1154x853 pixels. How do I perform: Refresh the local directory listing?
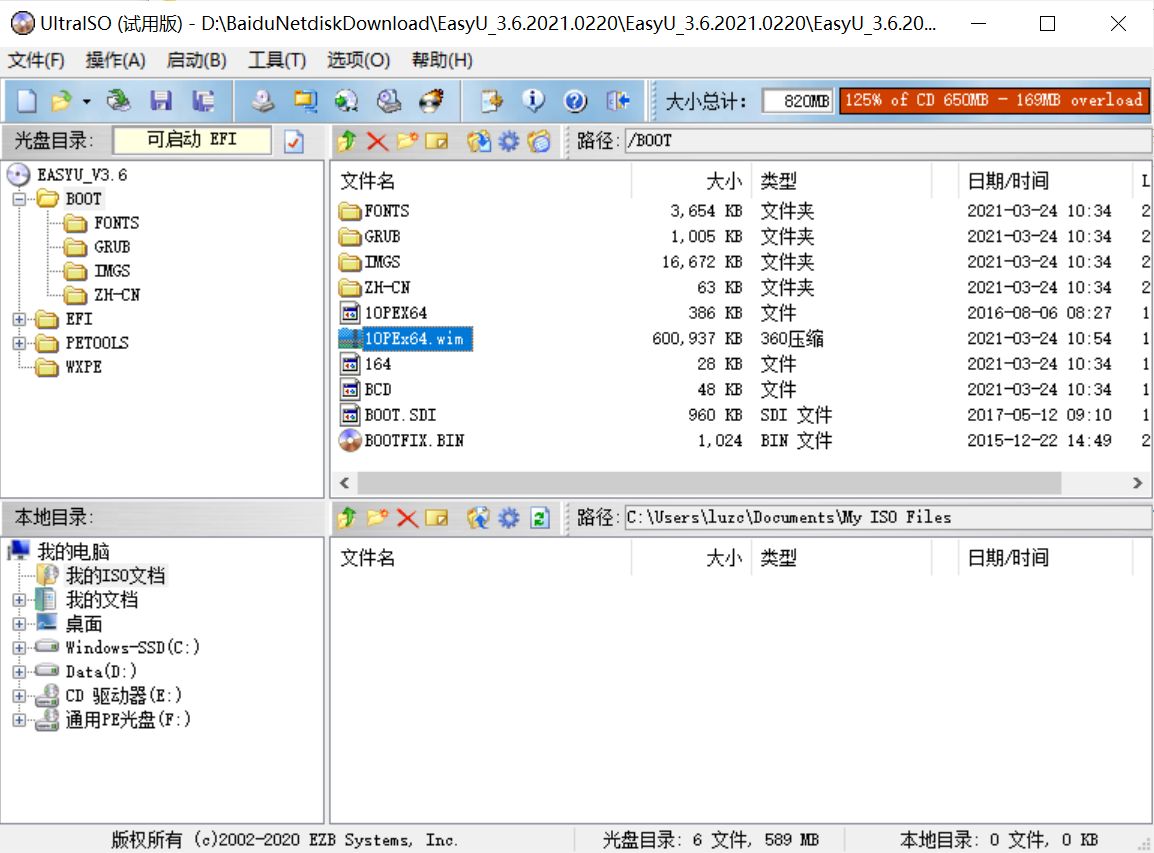click(538, 518)
